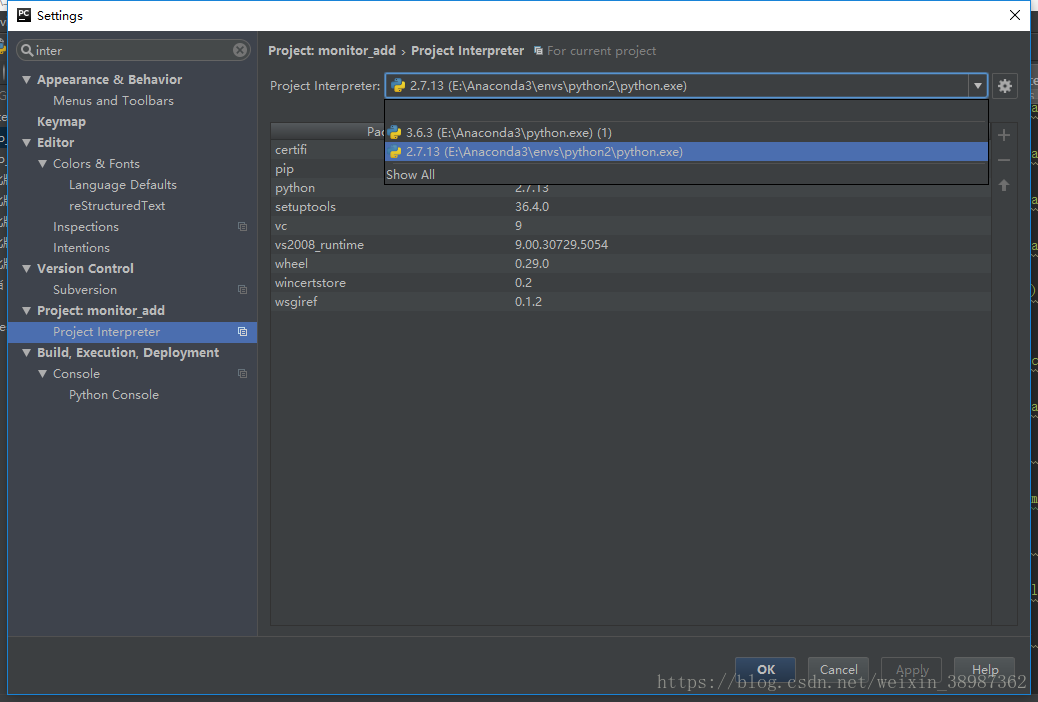This screenshot has height=702, width=1038.
Task: Click version 0.29.0 of wheel
Action: [x=532, y=264]
